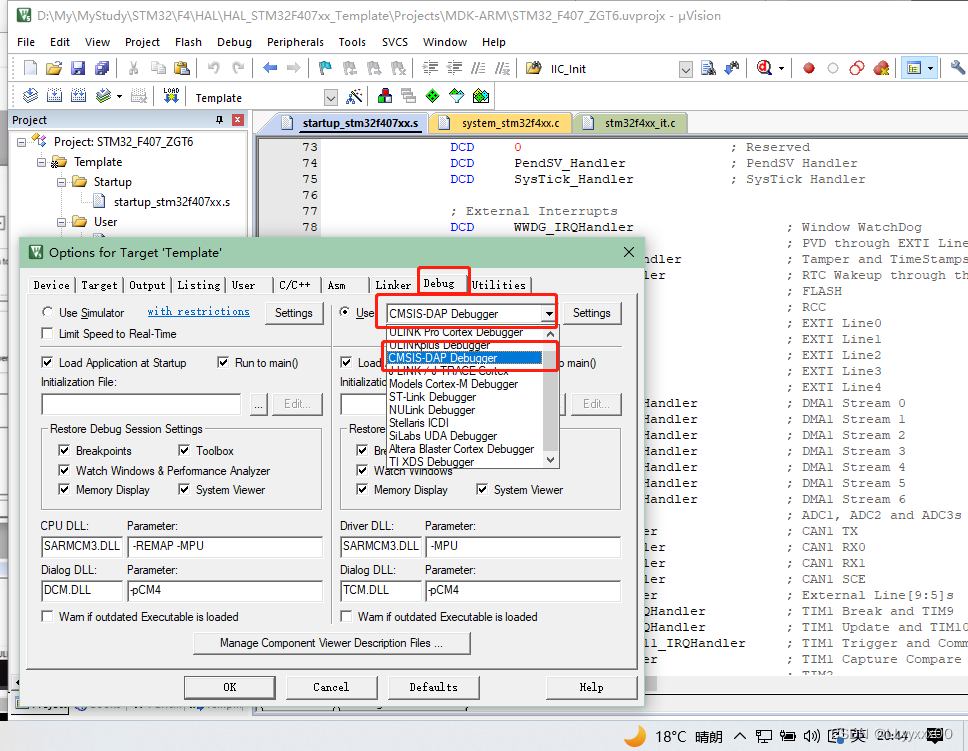The height and width of the screenshot is (751, 968).
Task: Expand the batch build dropdown arrow
Action: pyautogui.click(x=119, y=96)
